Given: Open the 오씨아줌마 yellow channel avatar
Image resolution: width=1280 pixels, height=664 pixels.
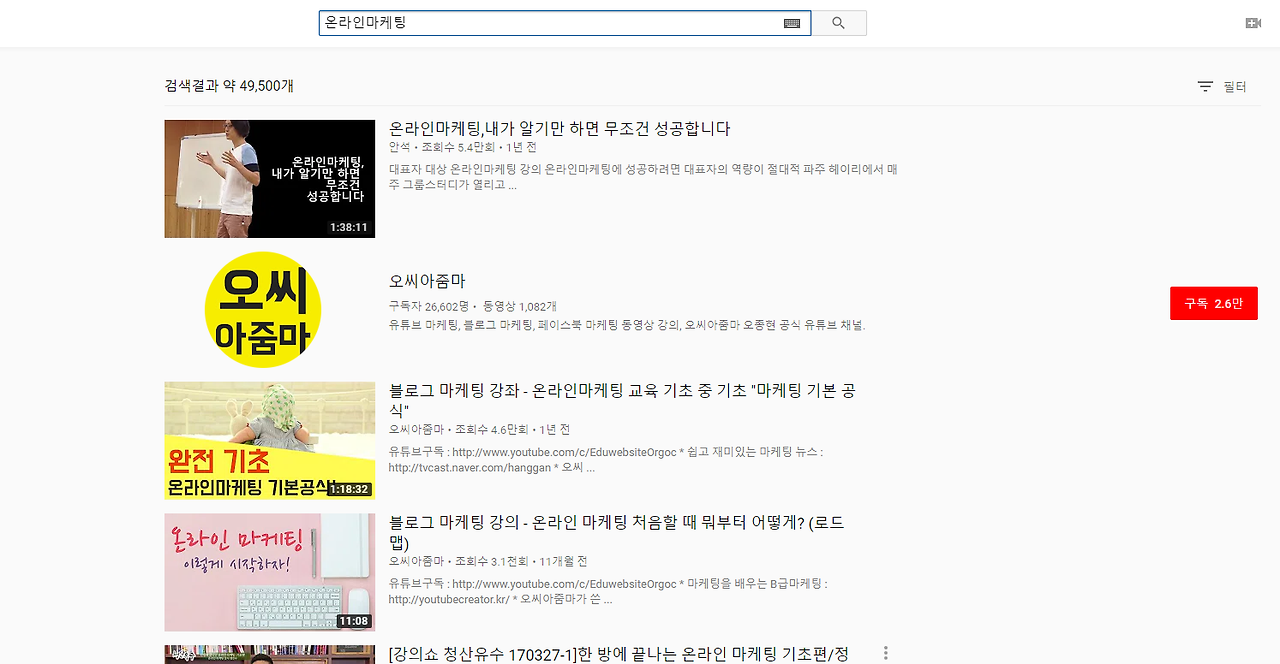Looking at the screenshot, I should 263,309.
